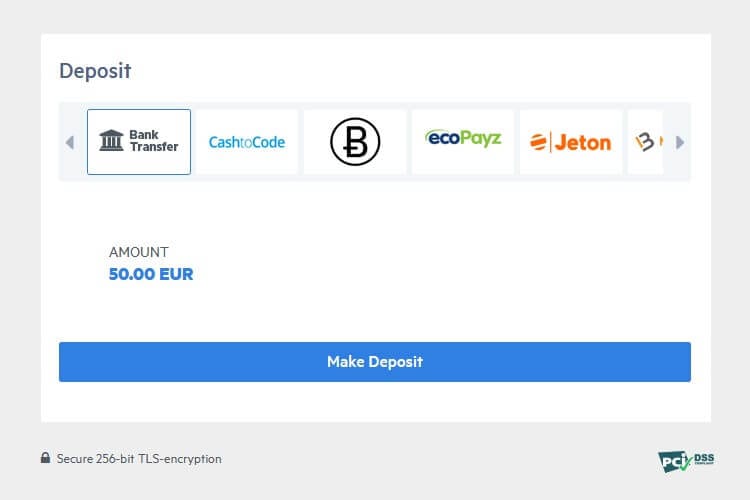Screen dimensions: 750x500
Task: Show more payment methods with right arrow
Action: [680, 142]
